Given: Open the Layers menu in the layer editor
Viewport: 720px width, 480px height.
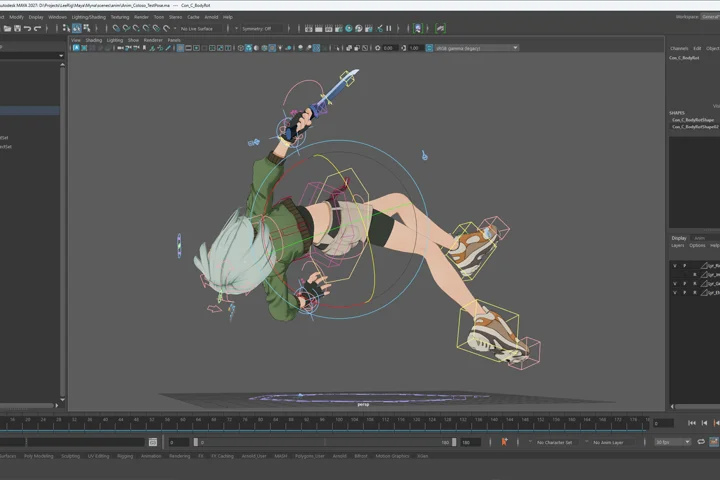Looking at the screenshot, I should tap(678, 245).
